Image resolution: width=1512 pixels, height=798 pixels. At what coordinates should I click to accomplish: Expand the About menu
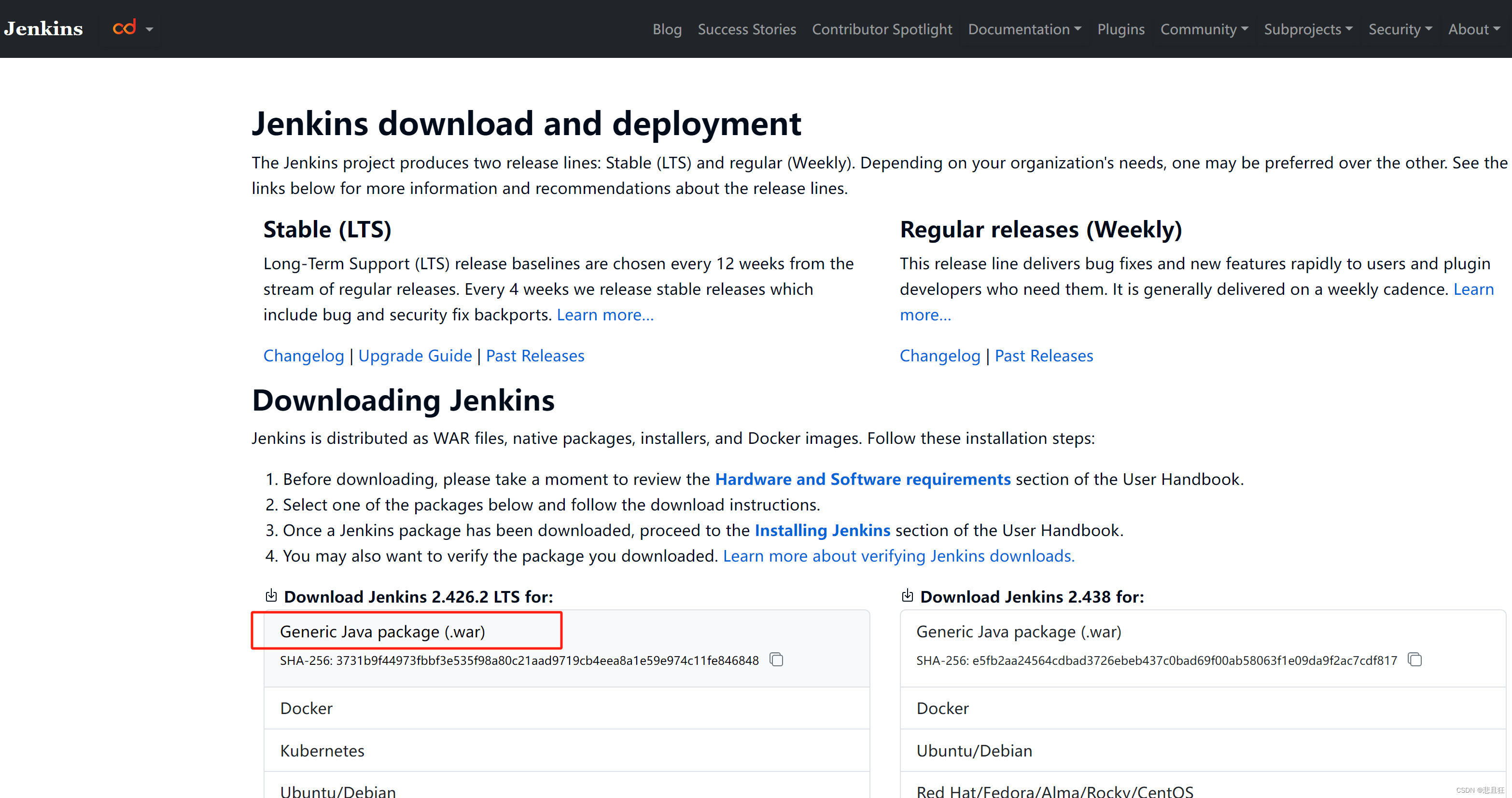1474,29
